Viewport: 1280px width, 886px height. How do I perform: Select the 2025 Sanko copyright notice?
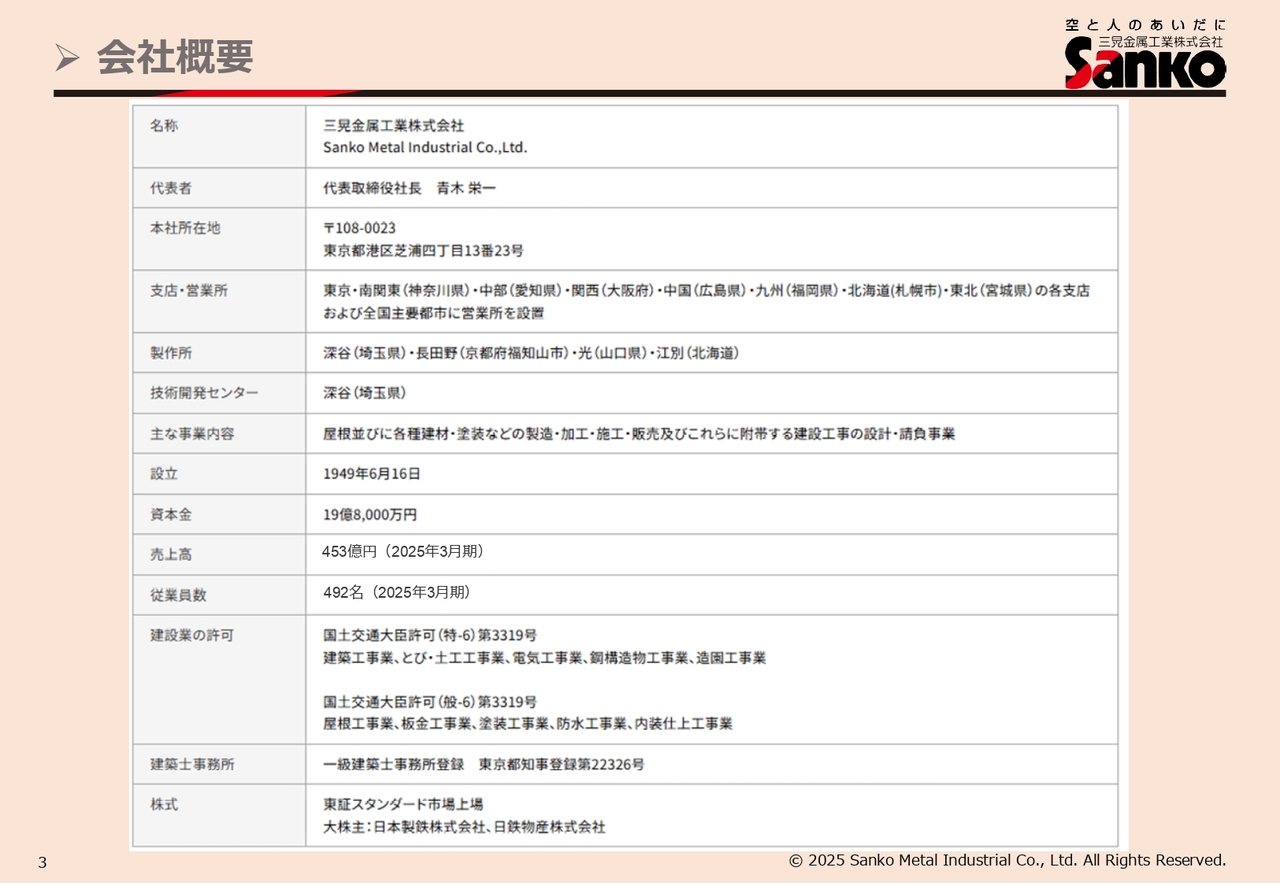1007,859
